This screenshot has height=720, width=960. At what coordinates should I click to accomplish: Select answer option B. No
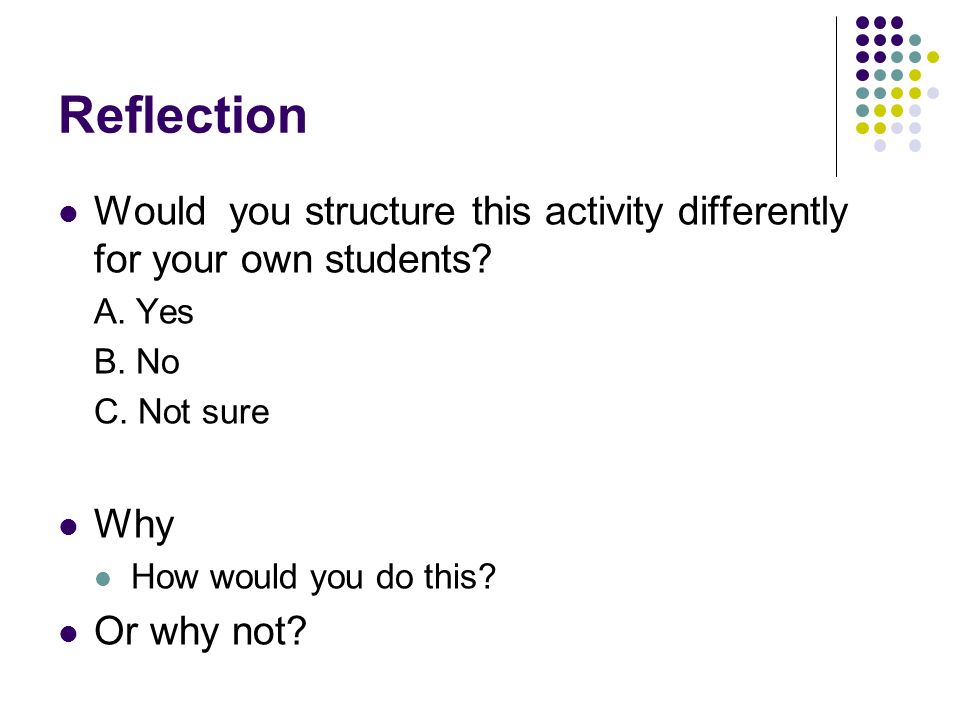(137, 361)
